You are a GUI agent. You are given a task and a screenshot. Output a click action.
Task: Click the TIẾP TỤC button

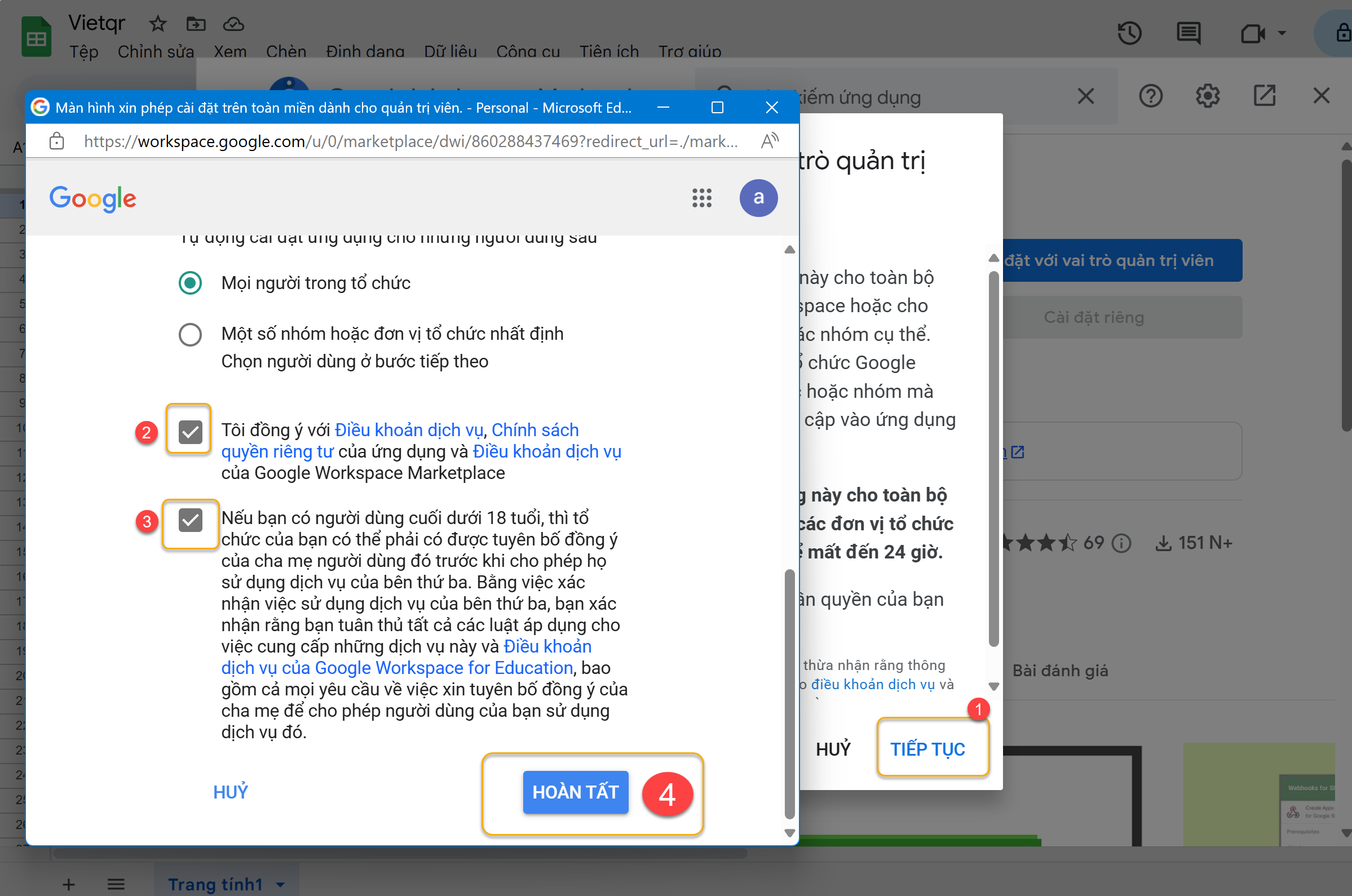(927, 748)
